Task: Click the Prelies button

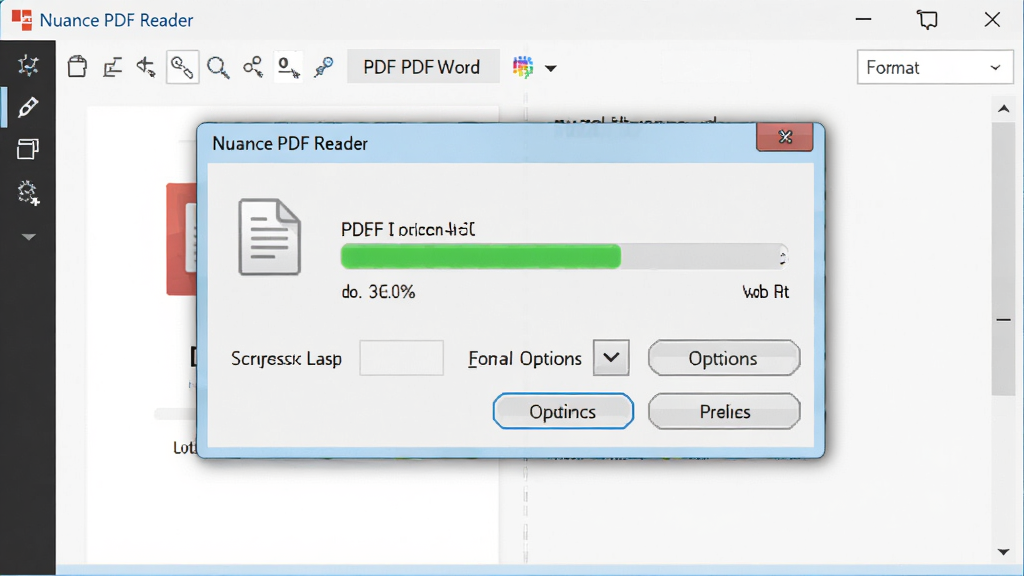Action: point(724,411)
